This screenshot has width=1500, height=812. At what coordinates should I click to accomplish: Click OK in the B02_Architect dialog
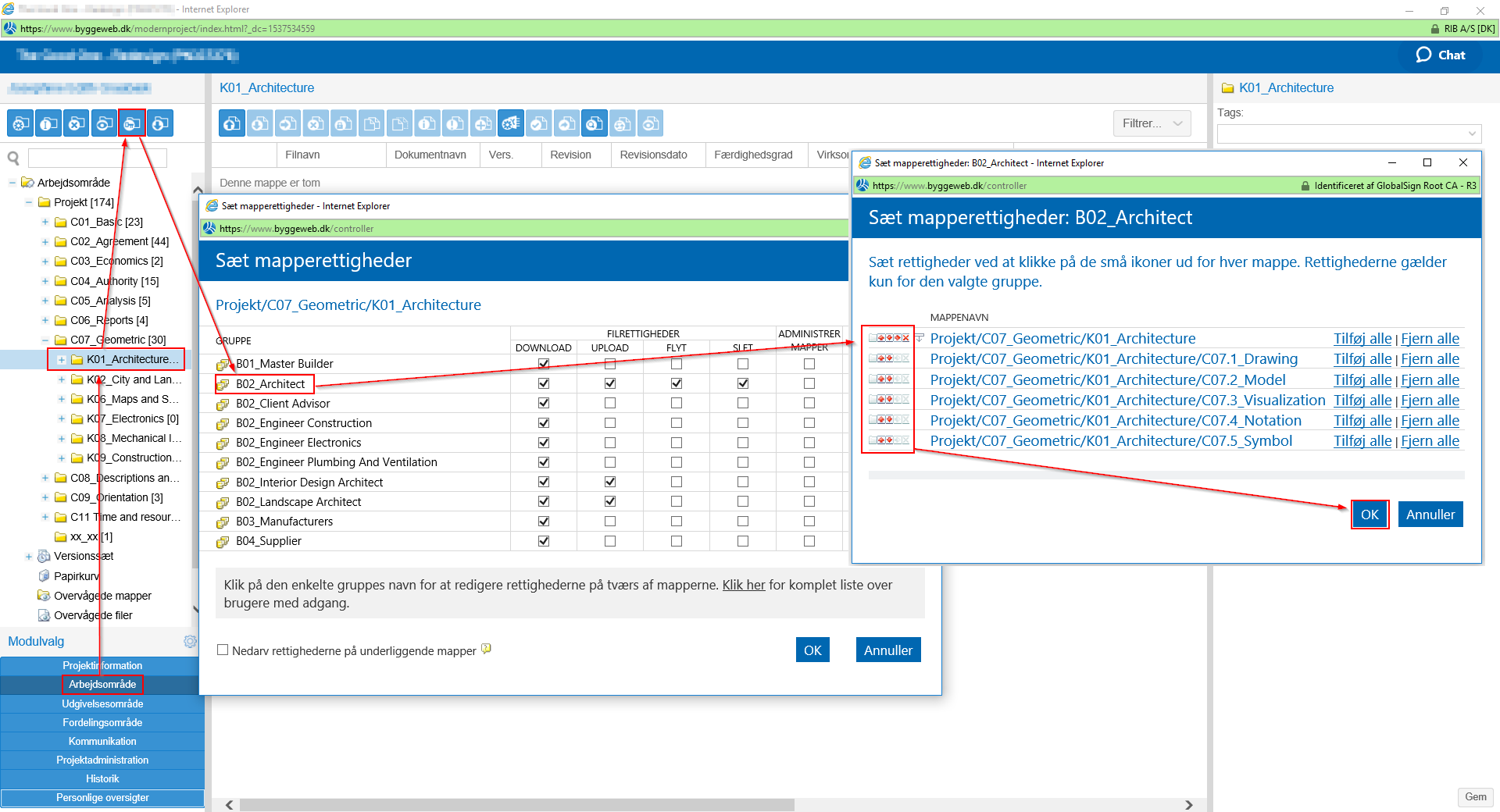(1370, 515)
